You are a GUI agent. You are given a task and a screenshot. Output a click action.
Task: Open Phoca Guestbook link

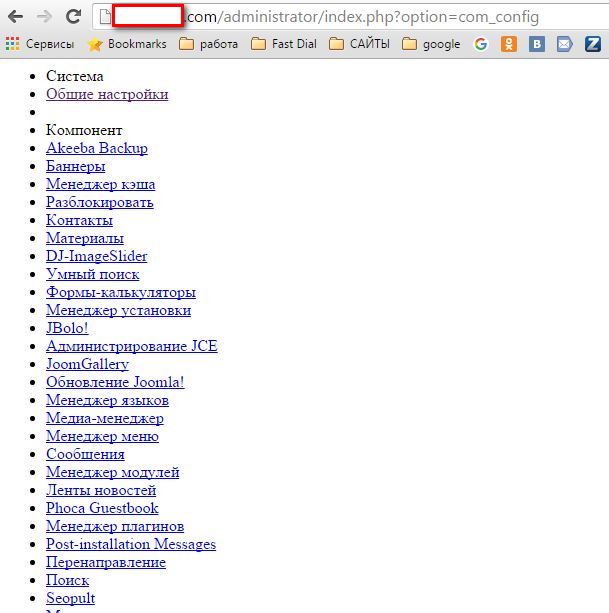click(x=102, y=508)
